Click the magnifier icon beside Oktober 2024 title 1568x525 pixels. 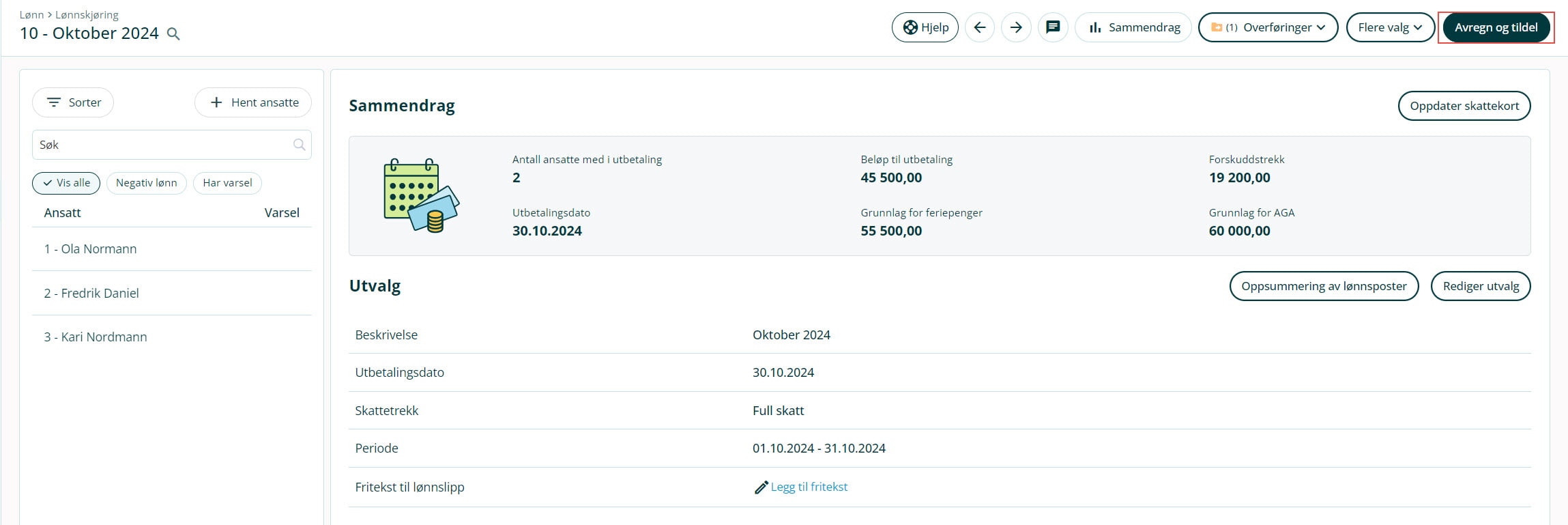coord(173,34)
